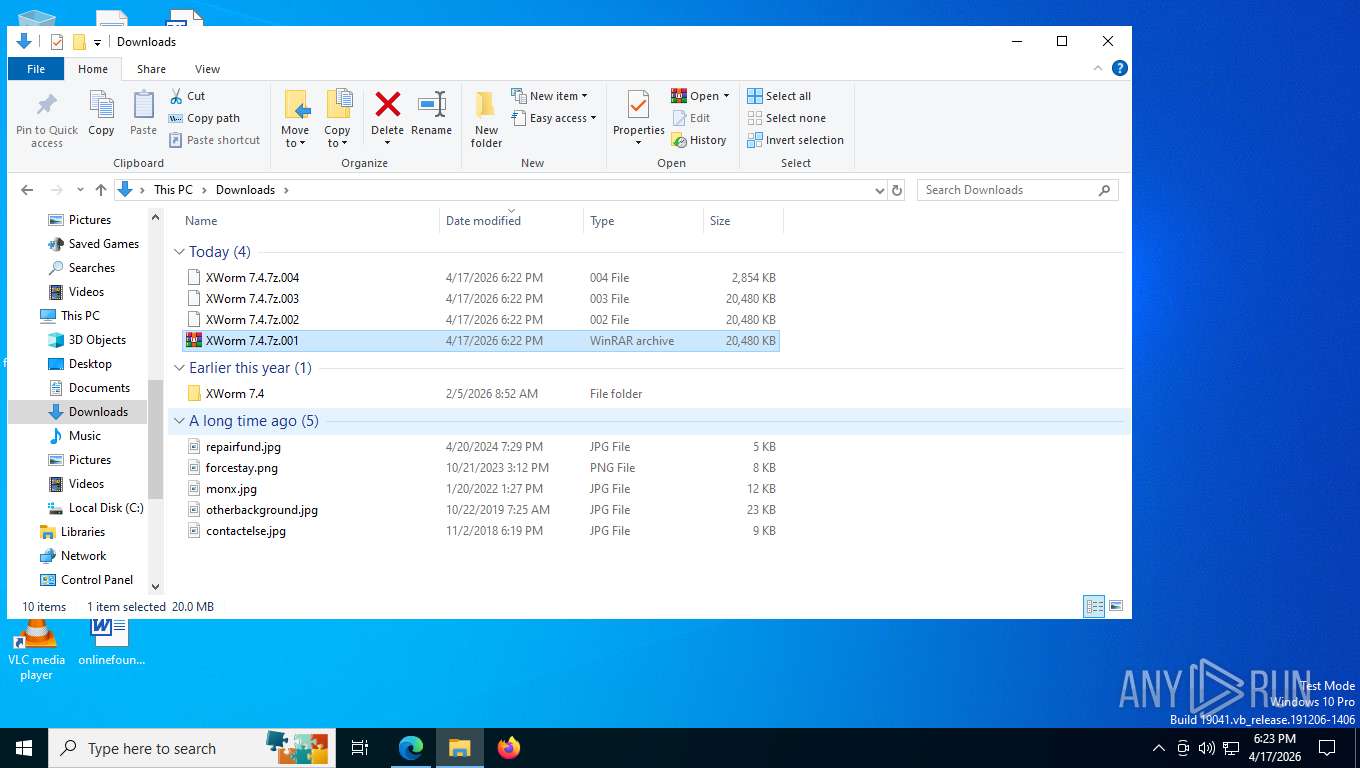The image size is (1360, 768).
Task: Collapse A long time ago group
Action: tap(179, 421)
